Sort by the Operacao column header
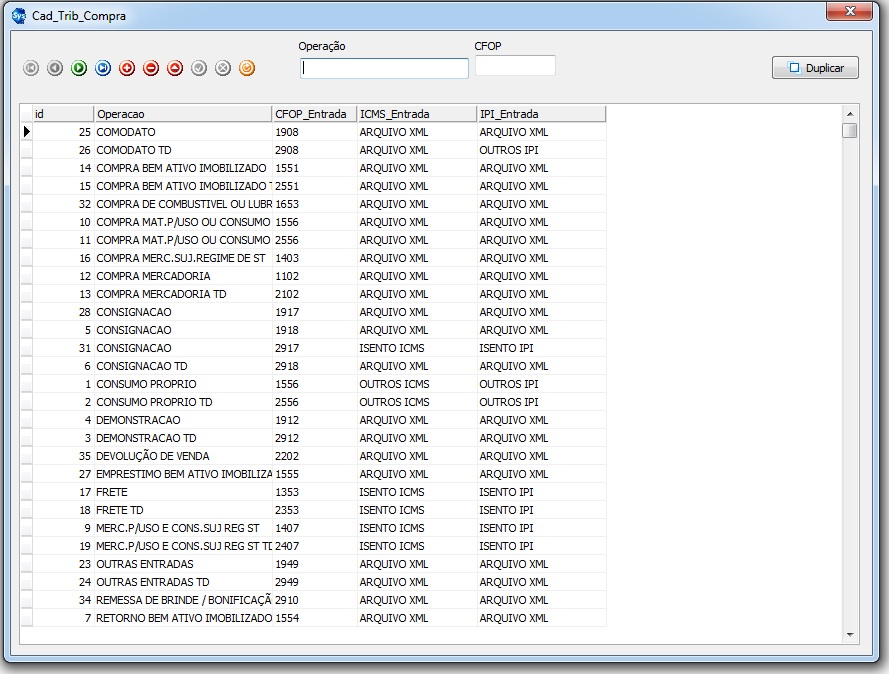 [183, 114]
